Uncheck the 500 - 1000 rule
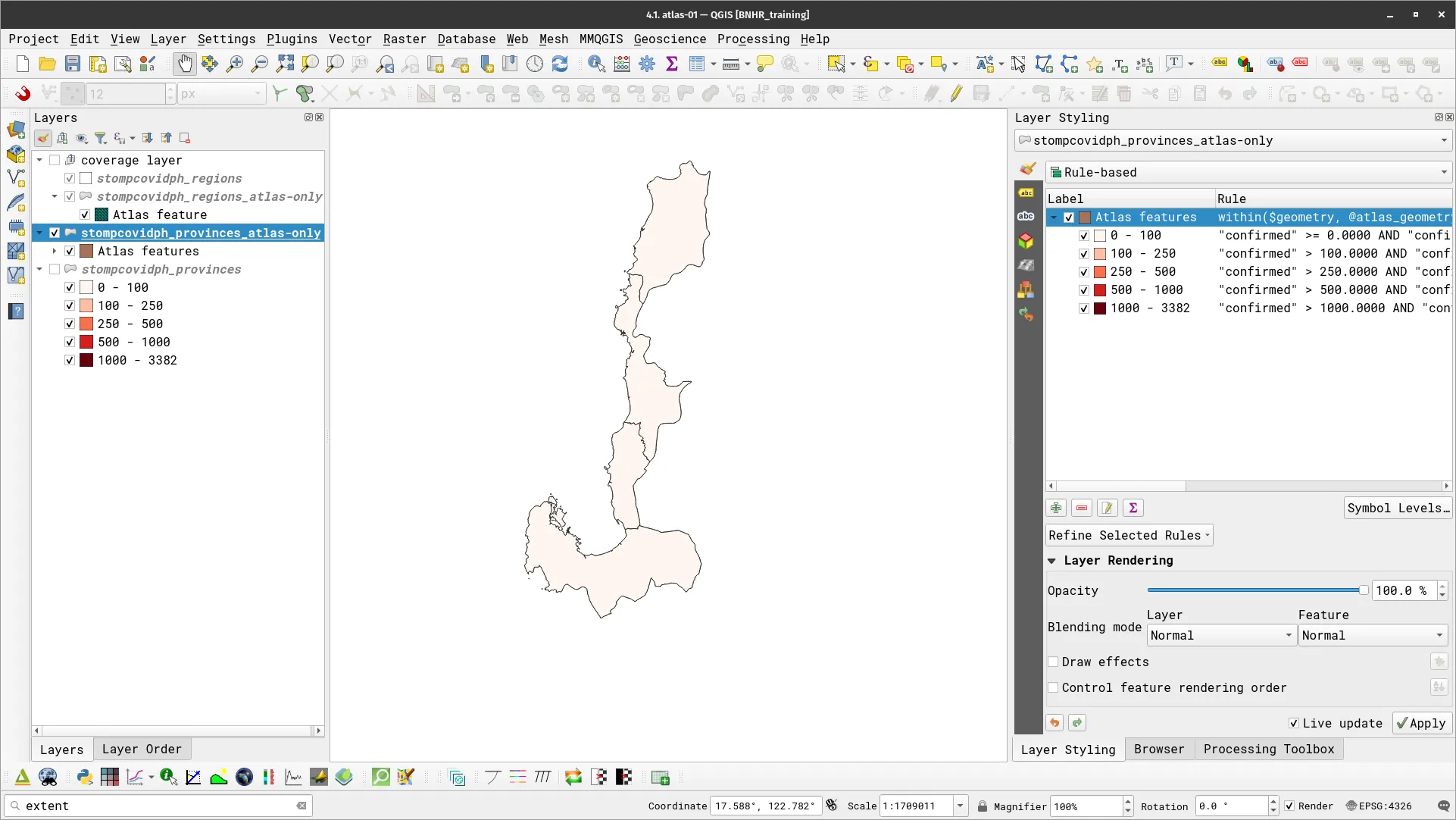This screenshot has height=820, width=1456. 1084,290
